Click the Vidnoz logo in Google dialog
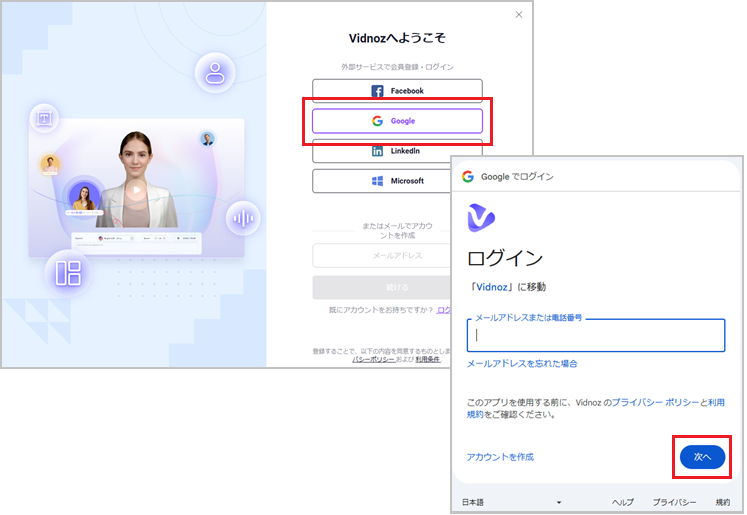The image size is (747, 515). [481, 218]
